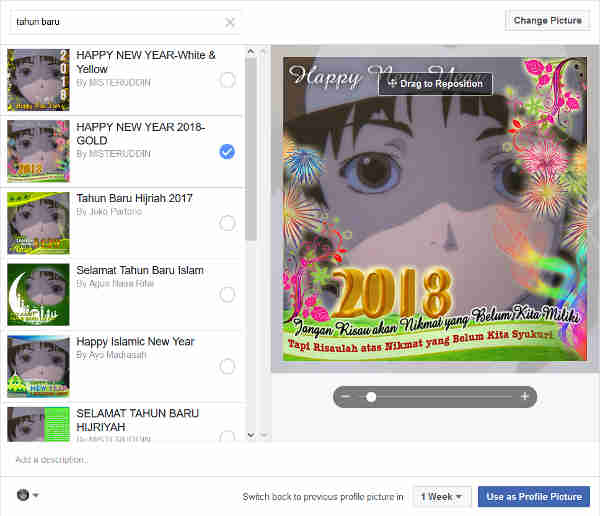The height and width of the screenshot is (516, 600).
Task: Click the Drag to Reposition overlay label
Action: (435, 83)
